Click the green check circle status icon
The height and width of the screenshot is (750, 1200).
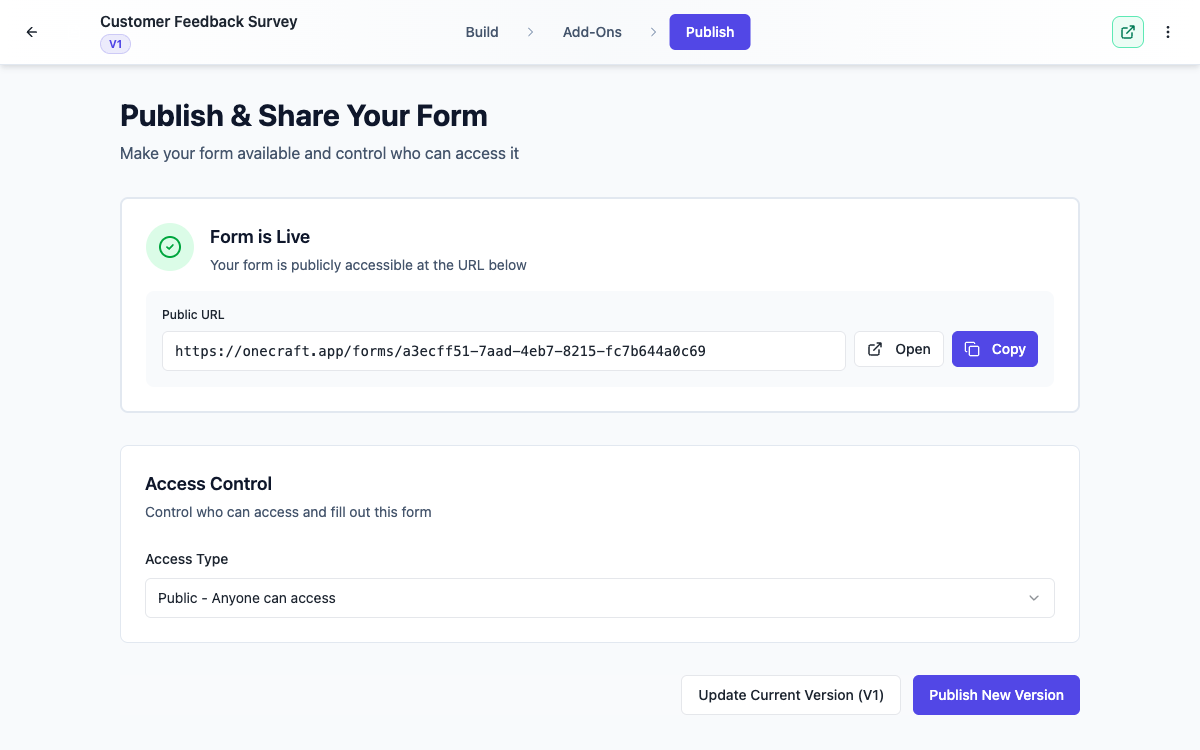pos(170,247)
